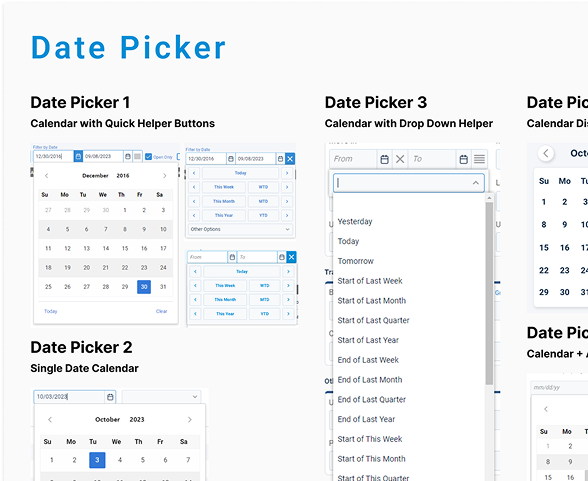Click This Month button in empty From/To panel
Screen dimensions: 588x481
coord(225,300)
